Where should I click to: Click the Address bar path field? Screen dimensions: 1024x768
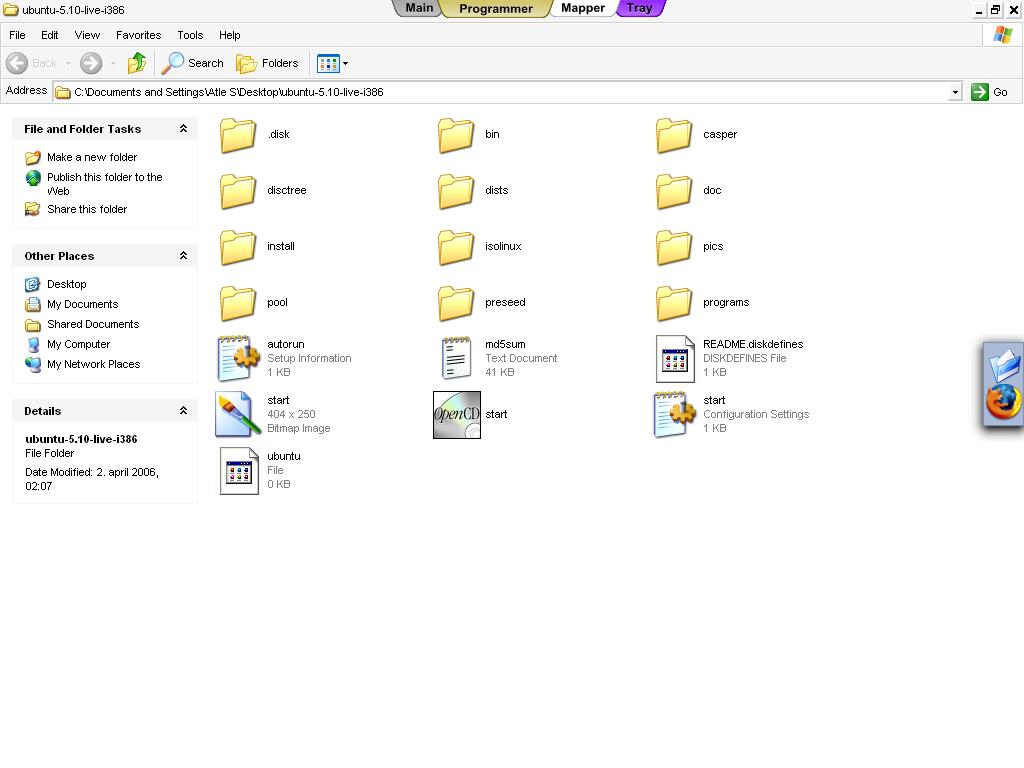(x=500, y=92)
